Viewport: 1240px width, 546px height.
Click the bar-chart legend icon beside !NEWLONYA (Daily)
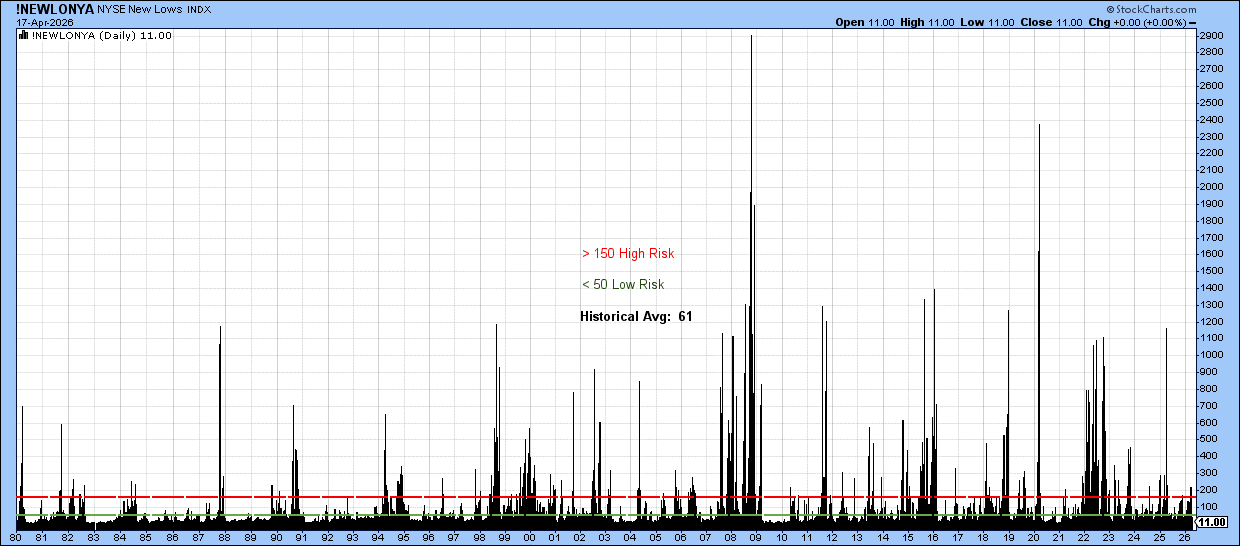[x=23, y=35]
